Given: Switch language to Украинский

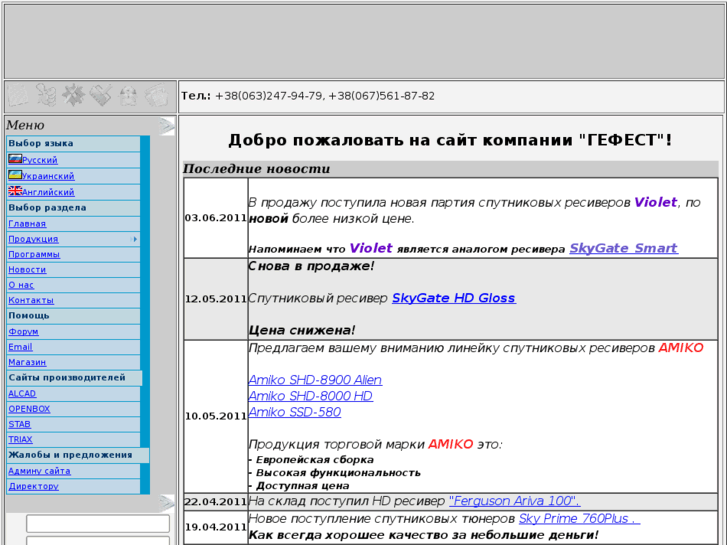Looking at the screenshot, I should 48,176.
